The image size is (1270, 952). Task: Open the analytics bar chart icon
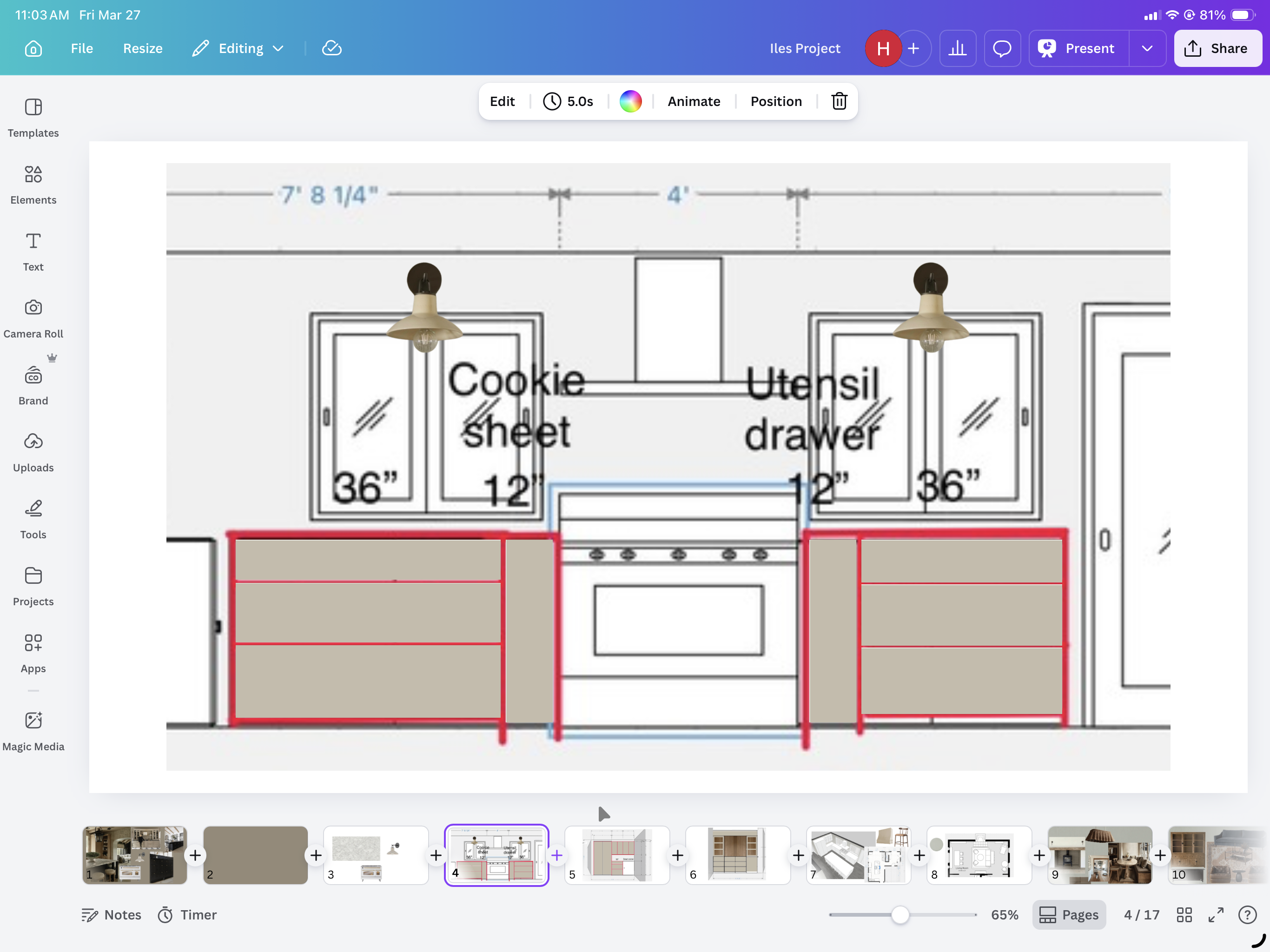point(957,48)
